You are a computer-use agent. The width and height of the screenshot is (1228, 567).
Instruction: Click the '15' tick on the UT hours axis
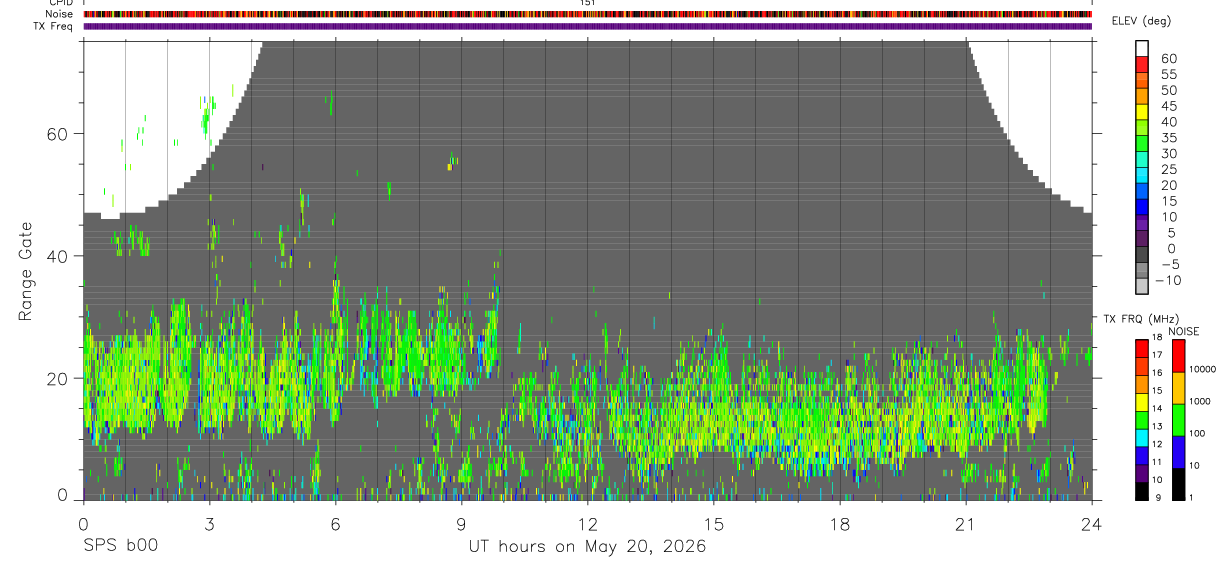point(714,523)
